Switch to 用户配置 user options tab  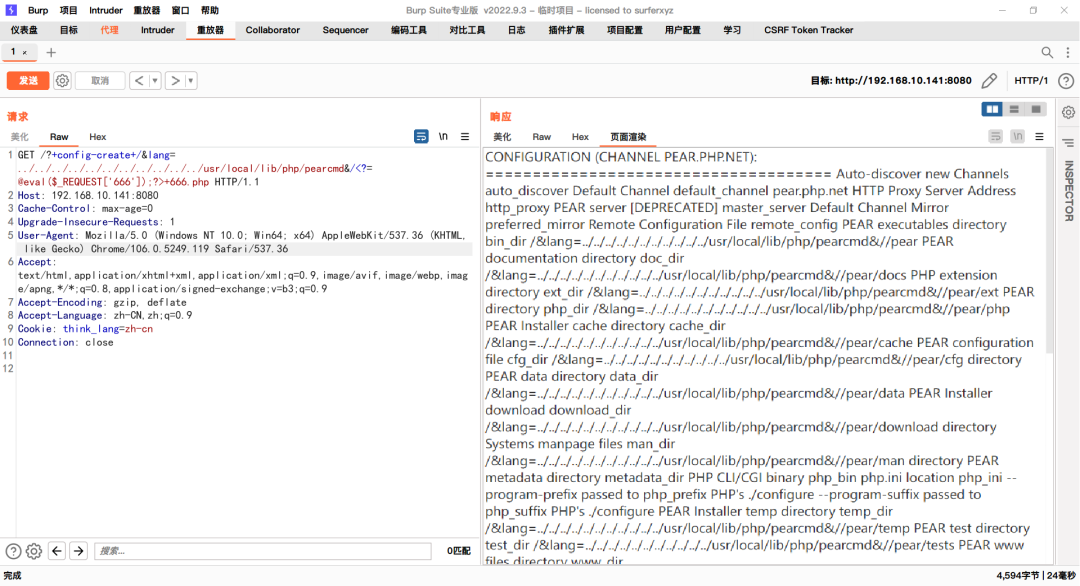683,30
